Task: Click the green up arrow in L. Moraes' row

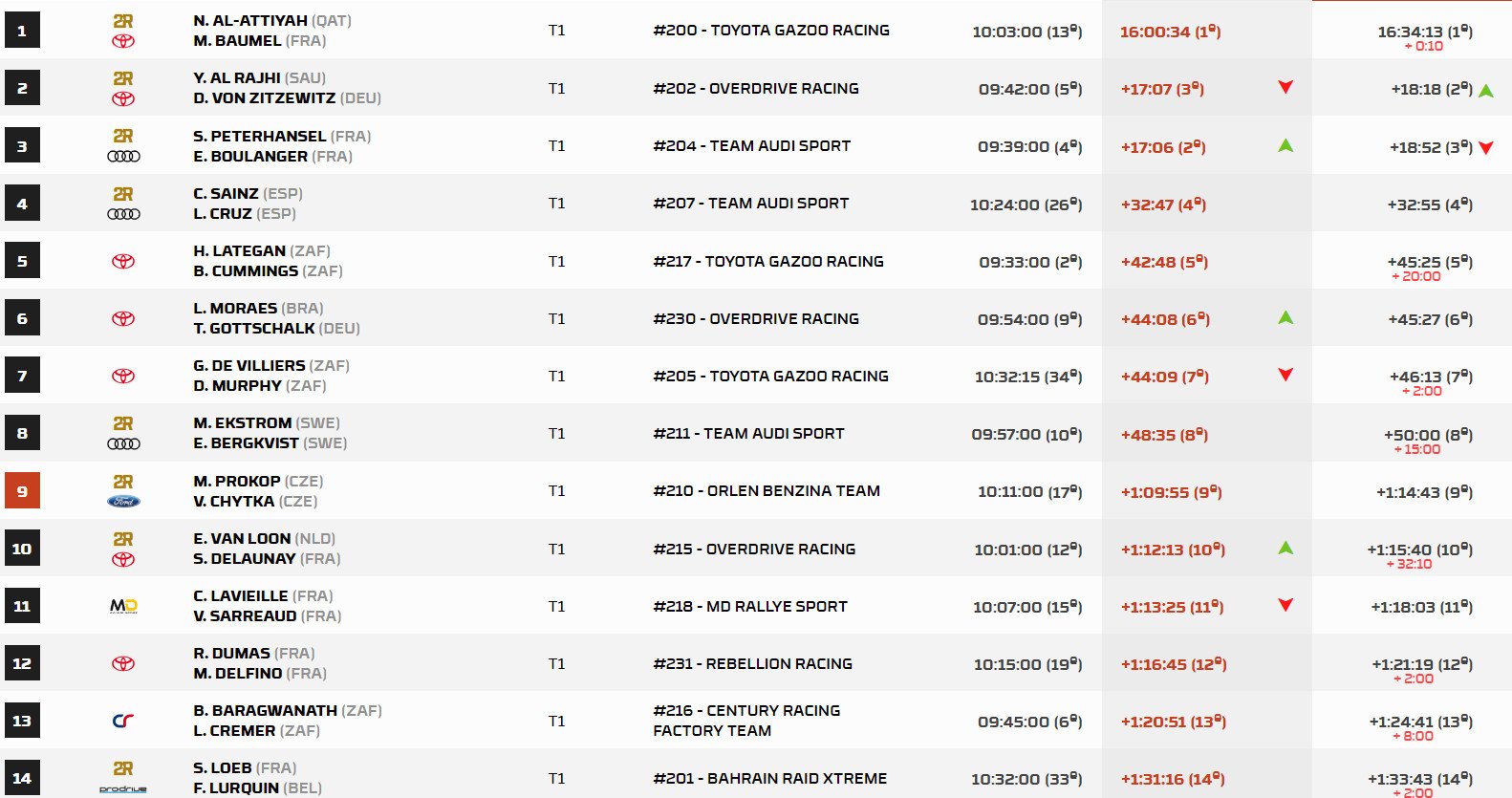Action: tap(1285, 317)
